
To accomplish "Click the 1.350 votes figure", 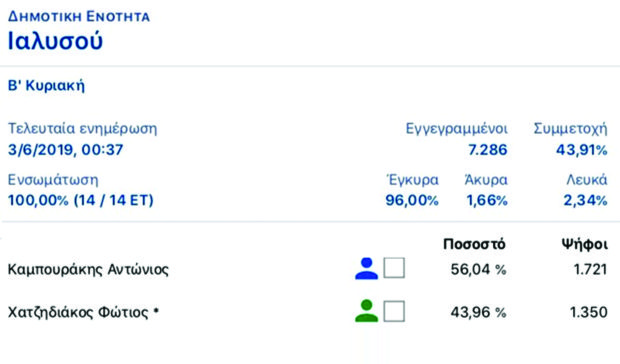I will coord(589,312).
